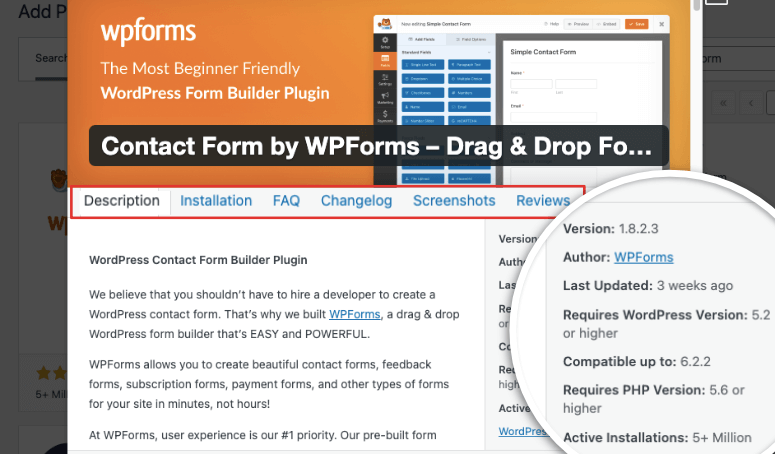
Task: Open the WPForms author link
Action: pos(644,257)
